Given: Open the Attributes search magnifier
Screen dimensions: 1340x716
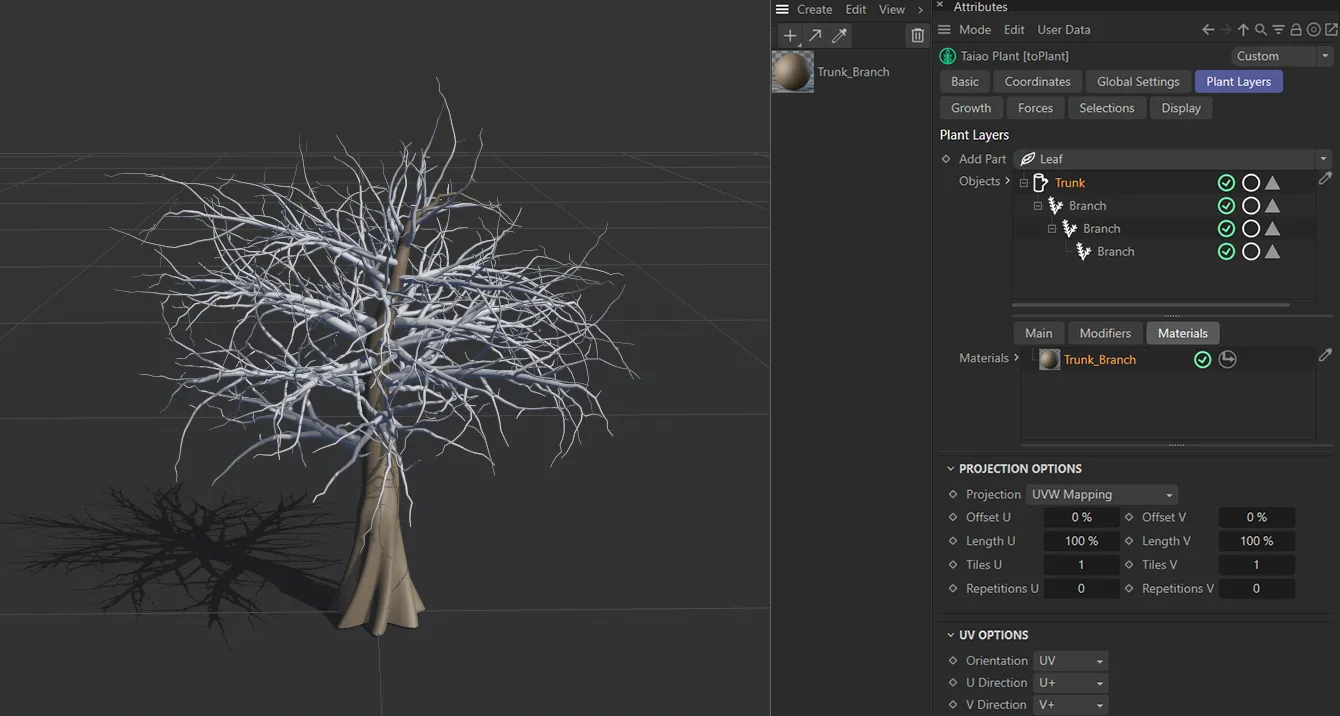Looking at the screenshot, I should pos(1262,29).
